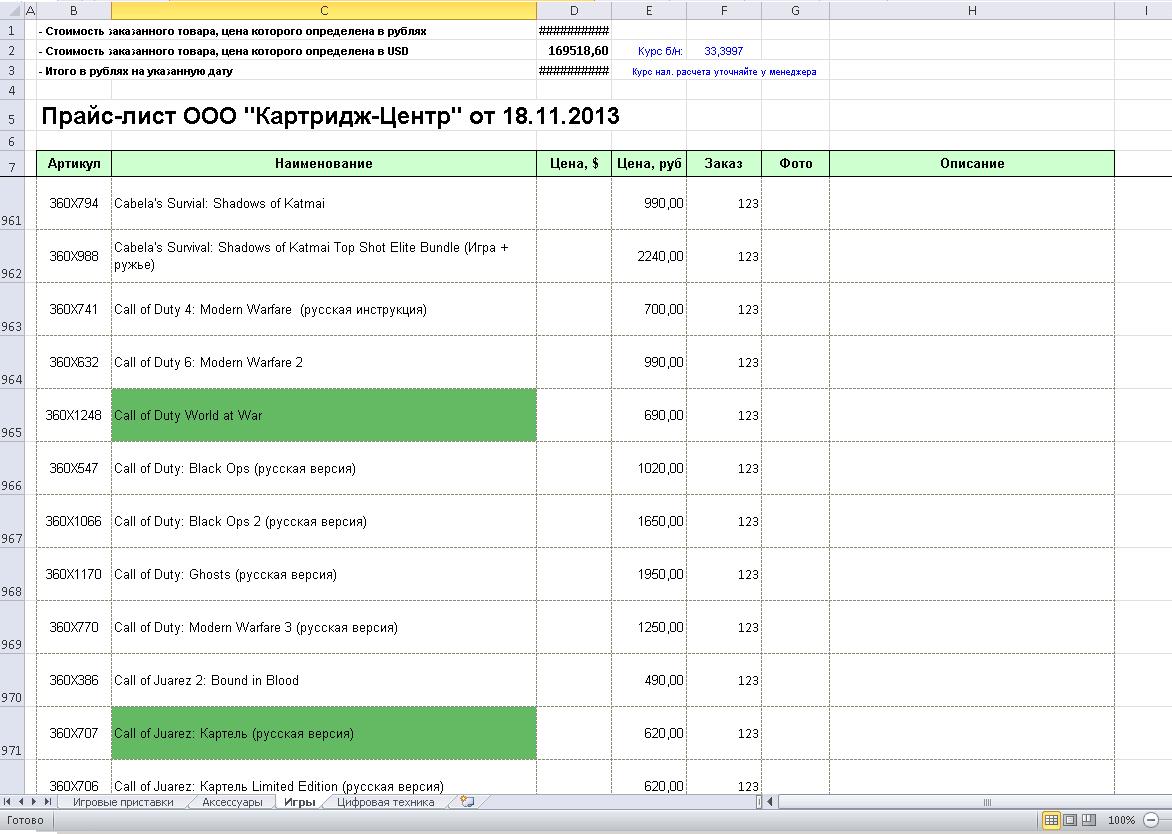Click Cabela's Survial: Shadows of Katmai cell
The image size is (1172, 834).
pyautogui.click(x=324, y=203)
